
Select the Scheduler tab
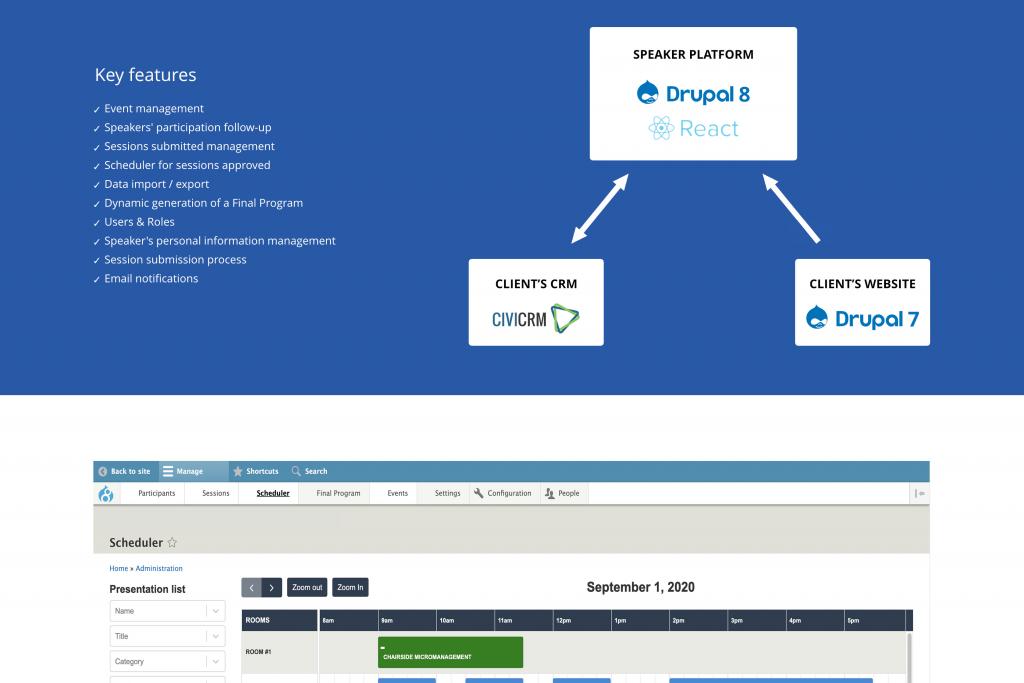(x=273, y=494)
